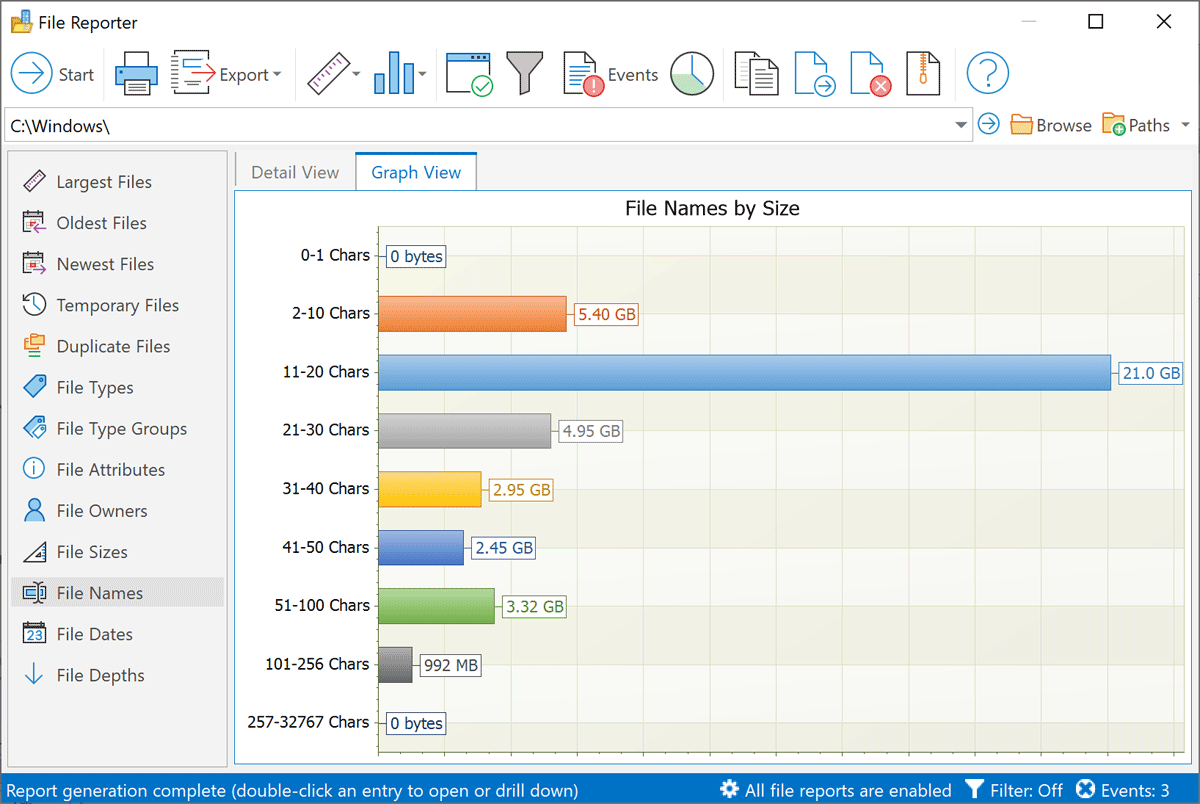1200x804 pixels.
Task: Open Help with the question mark icon
Action: click(x=987, y=73)
